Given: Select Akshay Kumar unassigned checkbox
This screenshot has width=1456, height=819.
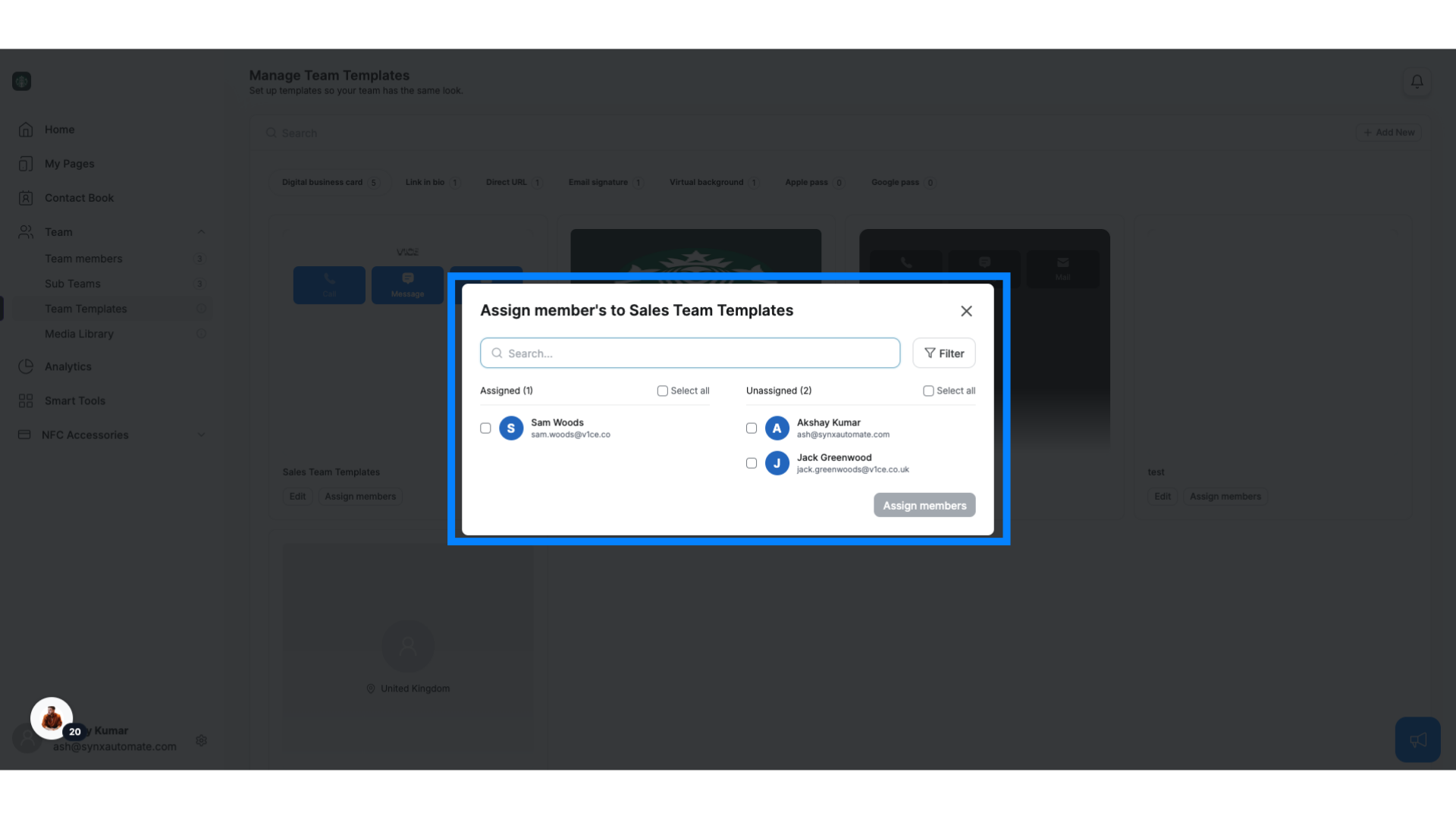Looking at the screenshot, I should click(x=752, y=428).
